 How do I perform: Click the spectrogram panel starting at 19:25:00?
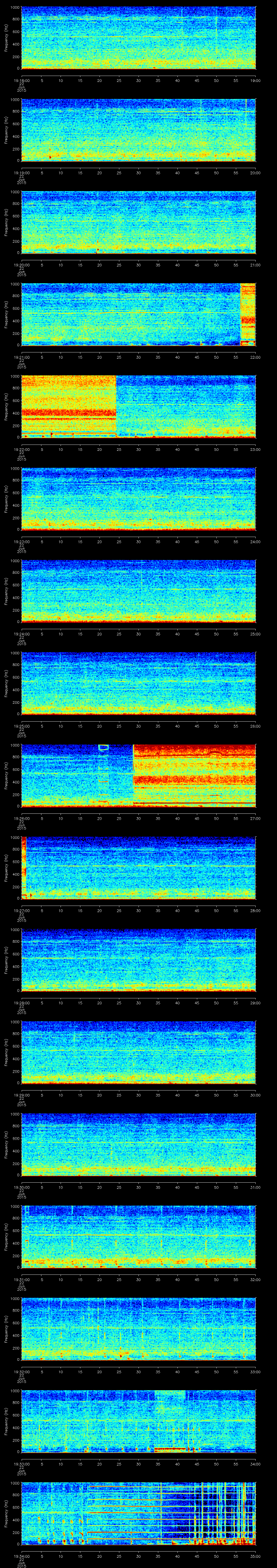[139, 683]
